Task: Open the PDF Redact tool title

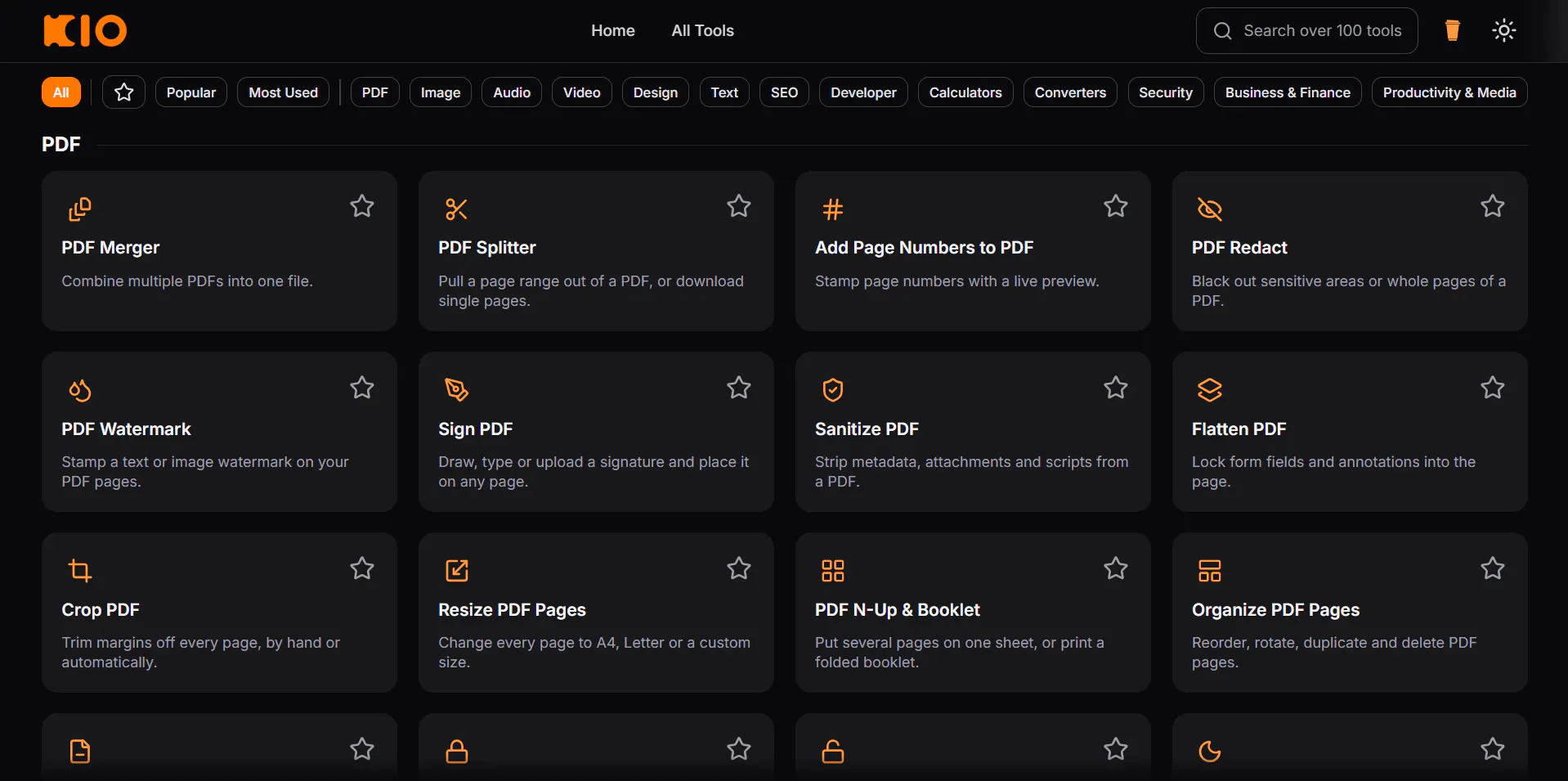Action: [x=1239, y=248]
